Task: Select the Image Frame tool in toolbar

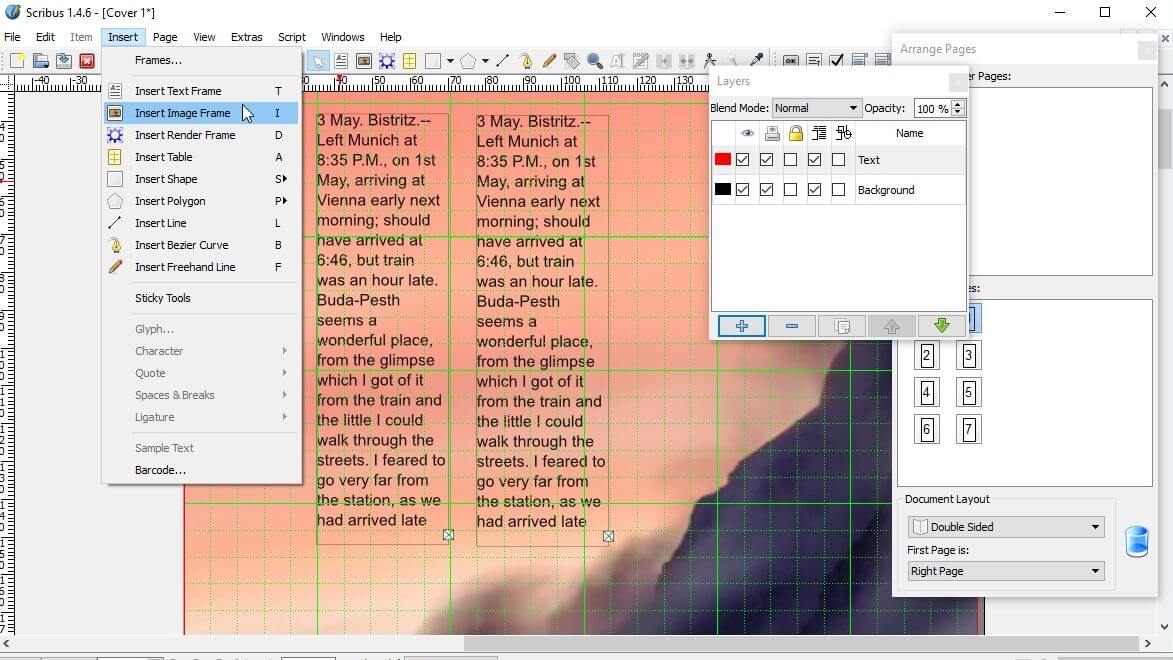Action: (364, 61)
